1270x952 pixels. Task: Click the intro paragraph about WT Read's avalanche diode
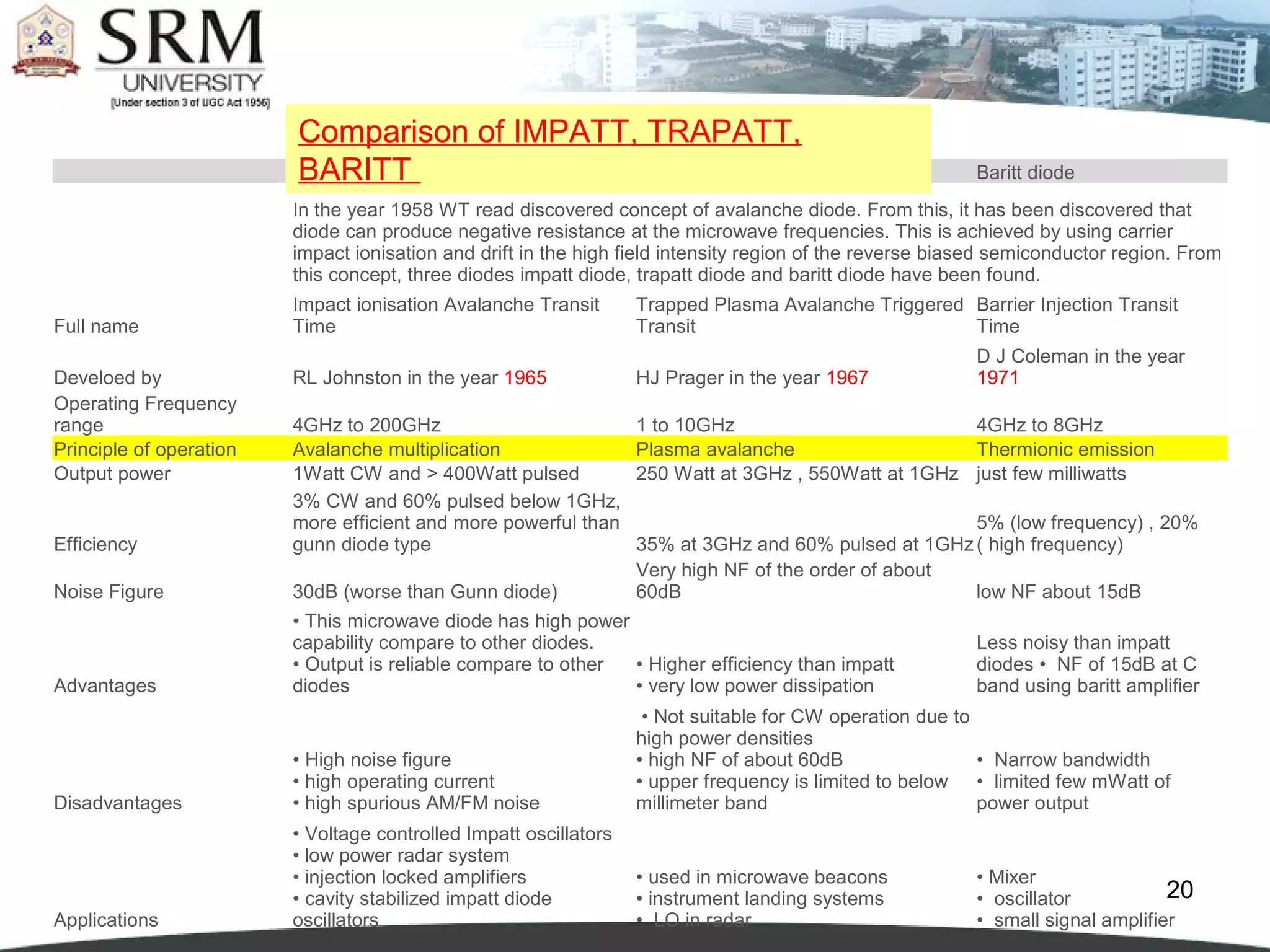coord(757,242)
